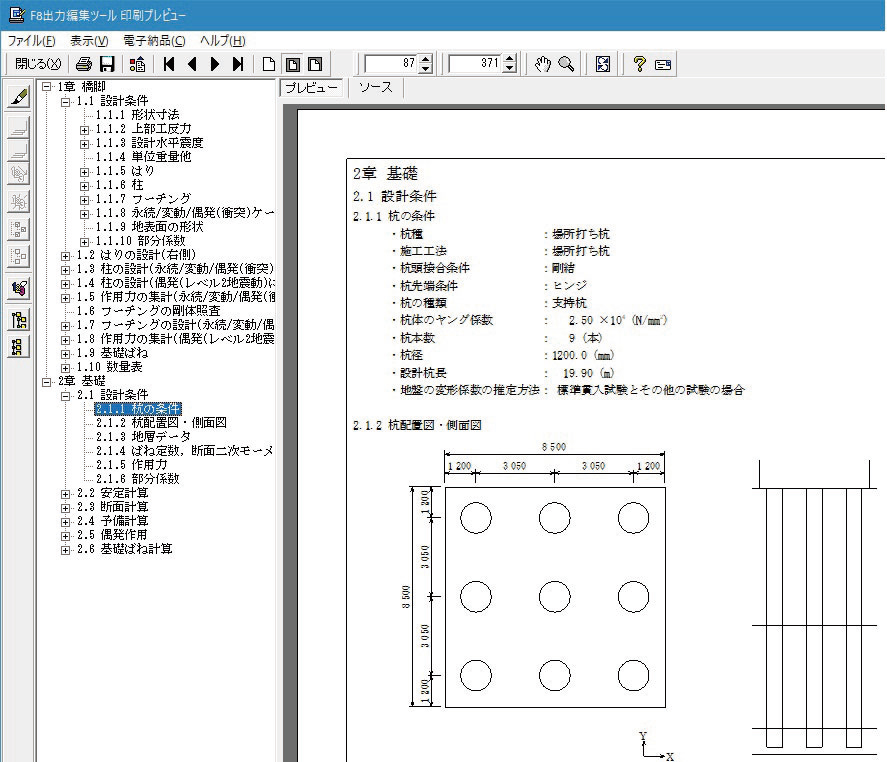Collapse the 1章 橋脚 tree node
The image size is (887, 762).
click(47, 87)
